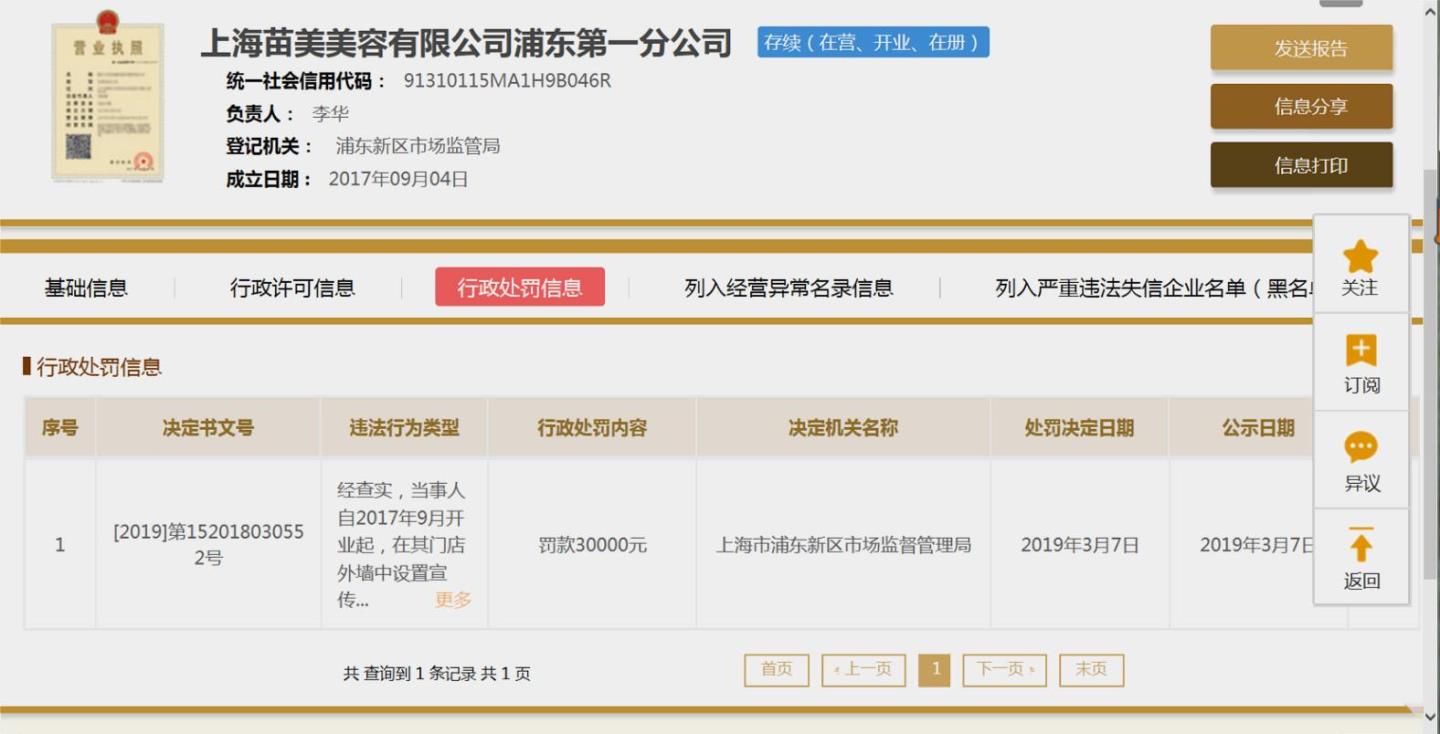The width and height of the screenshot is (1440, 734).
Task: Click the 异议 speech bubble icon
Action: [1361, 447]
